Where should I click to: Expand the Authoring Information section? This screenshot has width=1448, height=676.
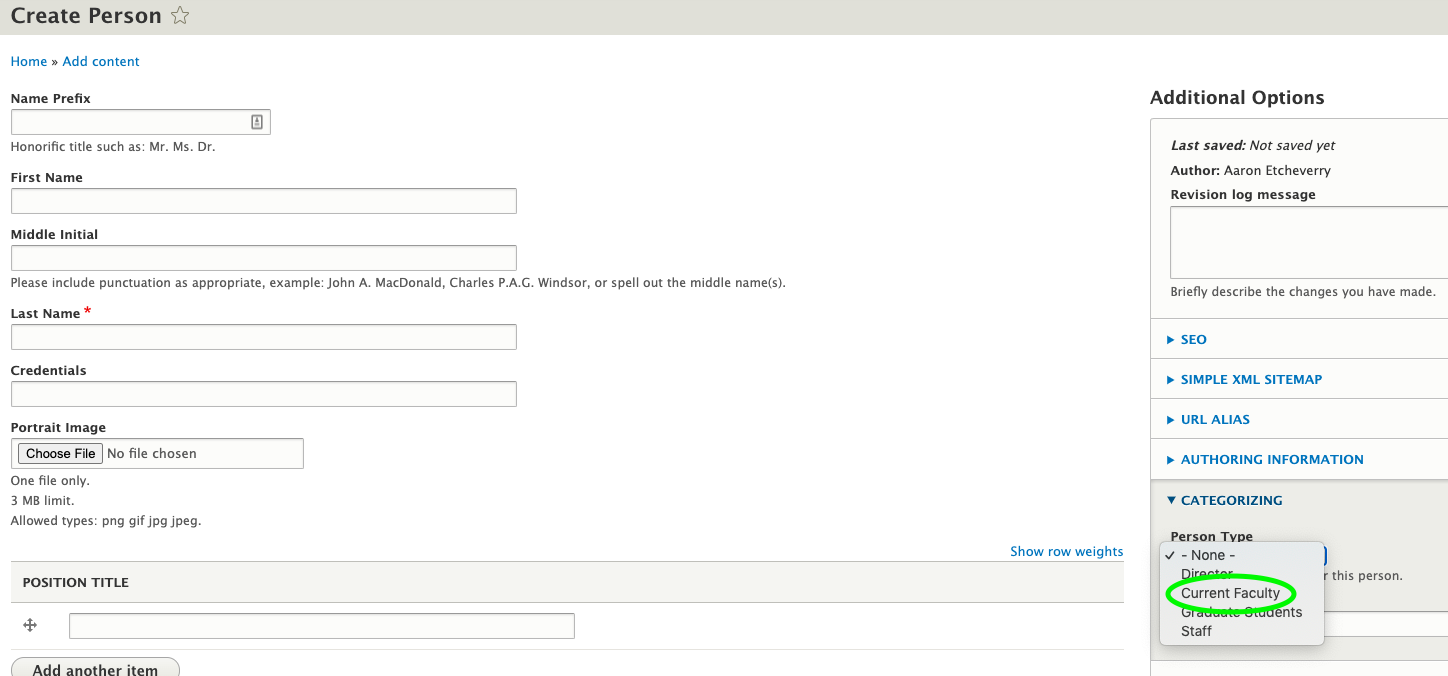[x=1271, y=459]
